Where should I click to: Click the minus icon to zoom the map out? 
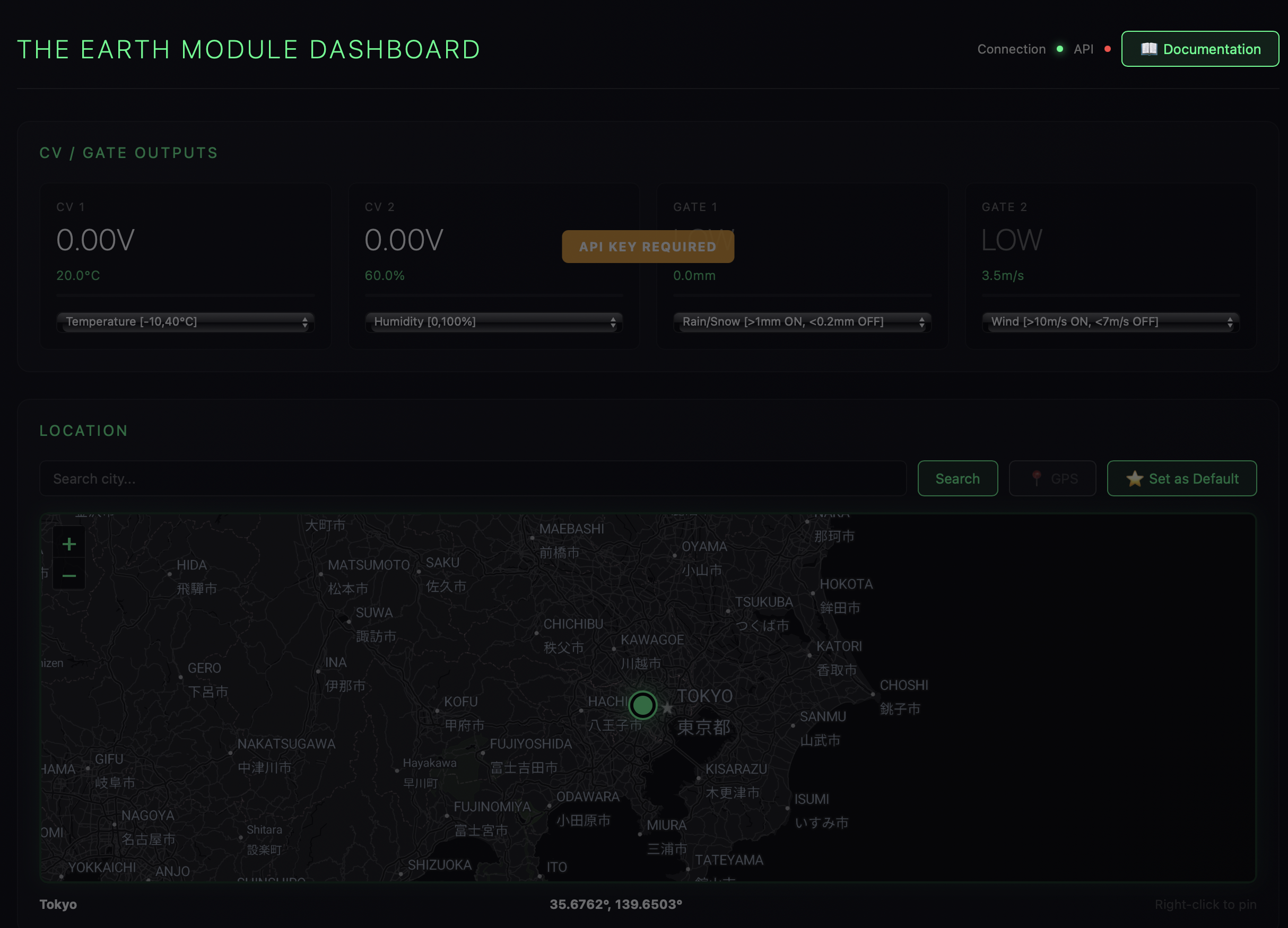pyautogui.click(x=69, y=575)
